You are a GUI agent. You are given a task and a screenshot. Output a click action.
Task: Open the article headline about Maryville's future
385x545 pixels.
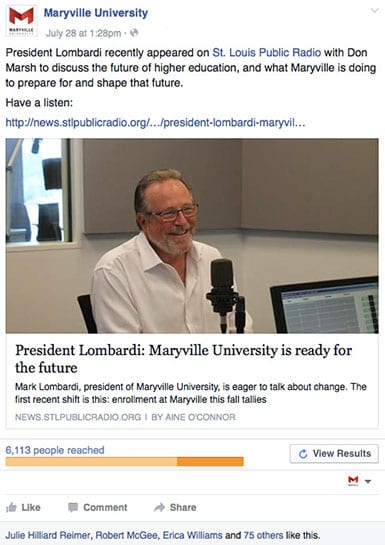pyautogui.click(x=183, y=359)
